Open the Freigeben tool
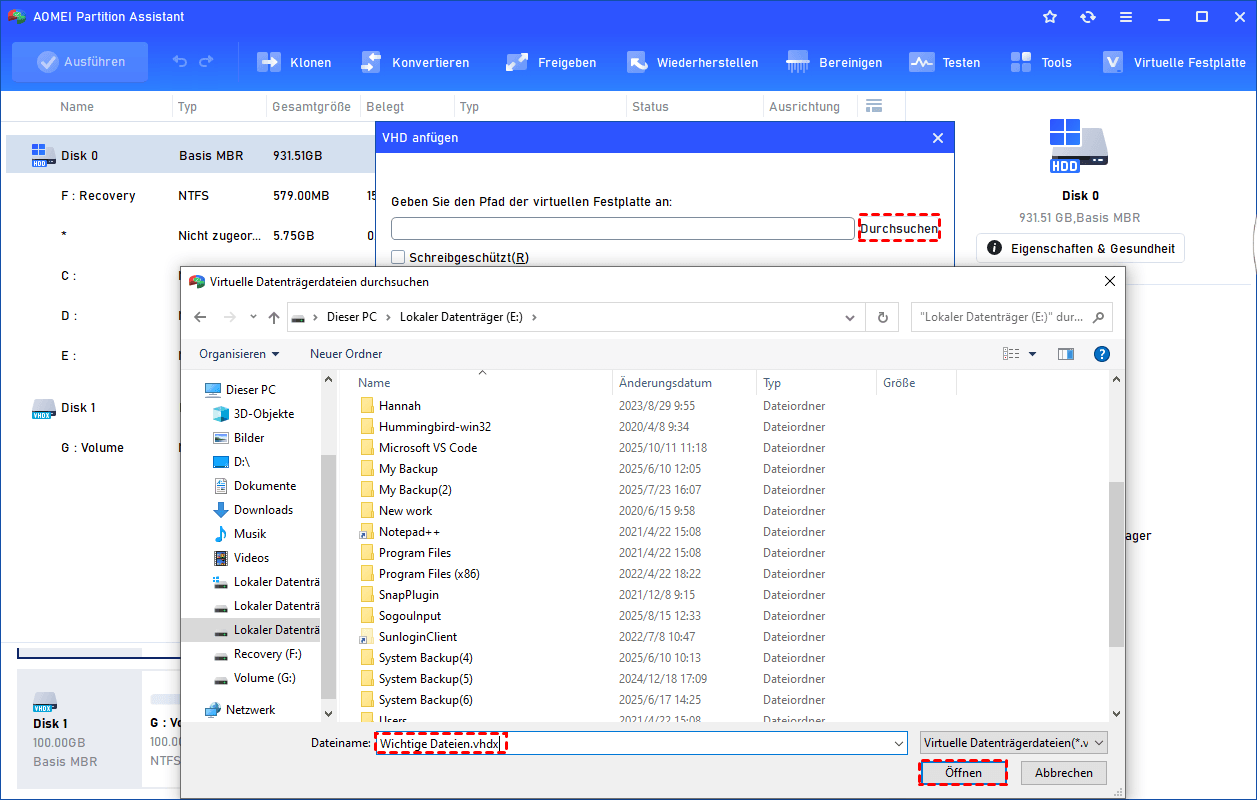The width and height of the screenshot is (1257, 800). point(550,62)
